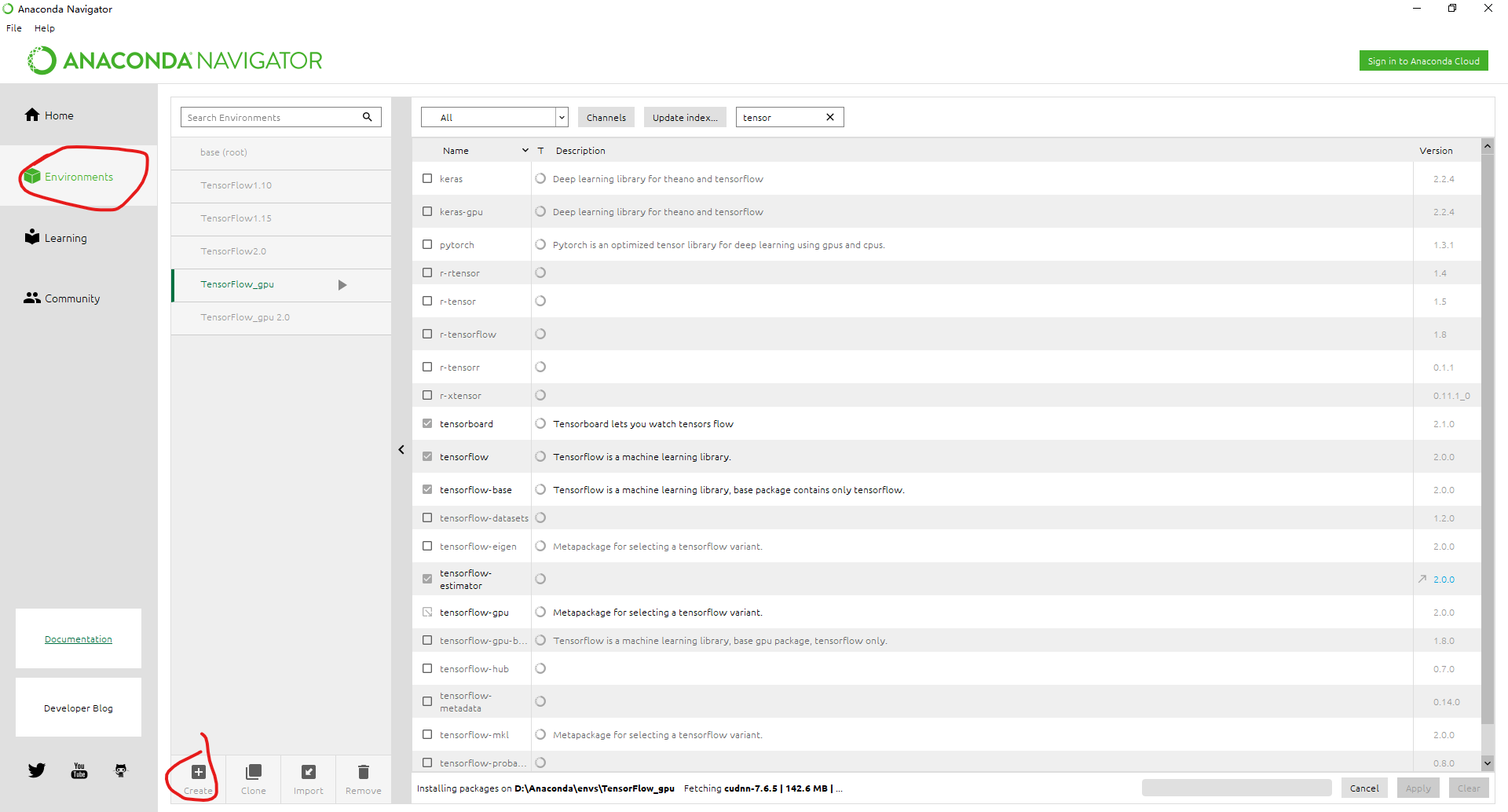Click the Remove environment trash icon
This screenshot has height=812, width=1508.
coord(364,772)
